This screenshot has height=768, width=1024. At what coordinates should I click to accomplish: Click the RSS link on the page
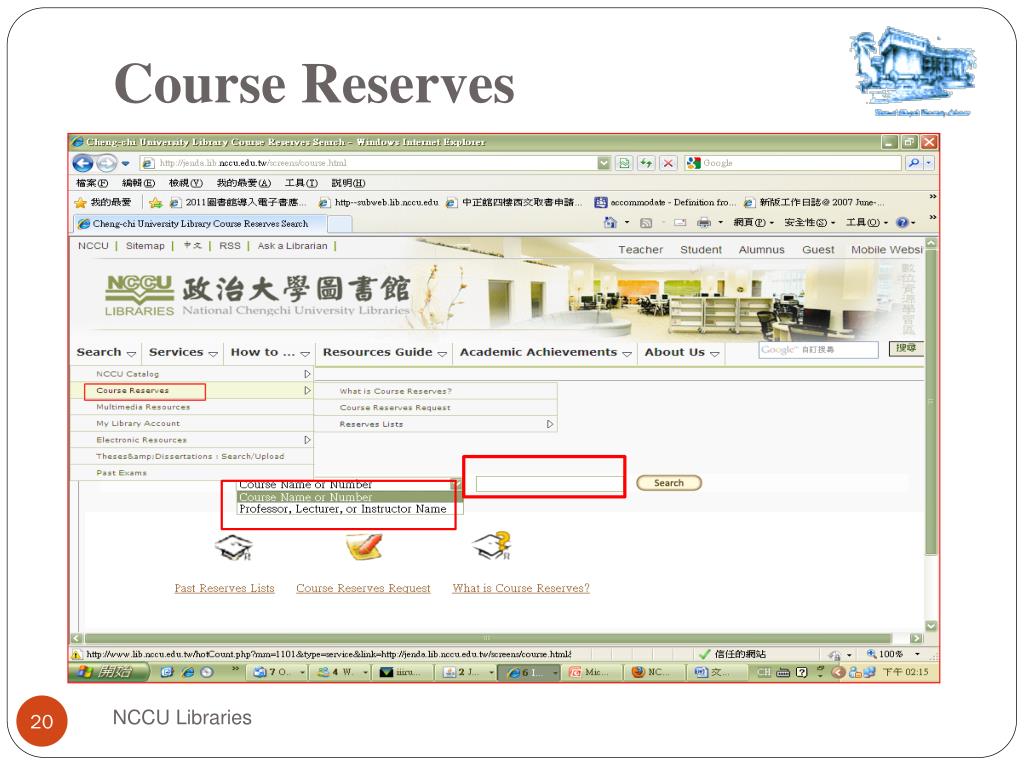[230, 246]
